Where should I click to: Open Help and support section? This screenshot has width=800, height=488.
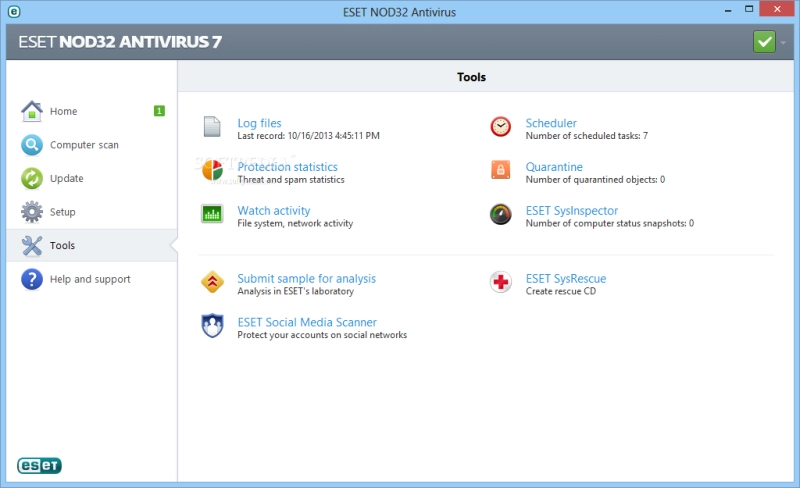point(92,279)
